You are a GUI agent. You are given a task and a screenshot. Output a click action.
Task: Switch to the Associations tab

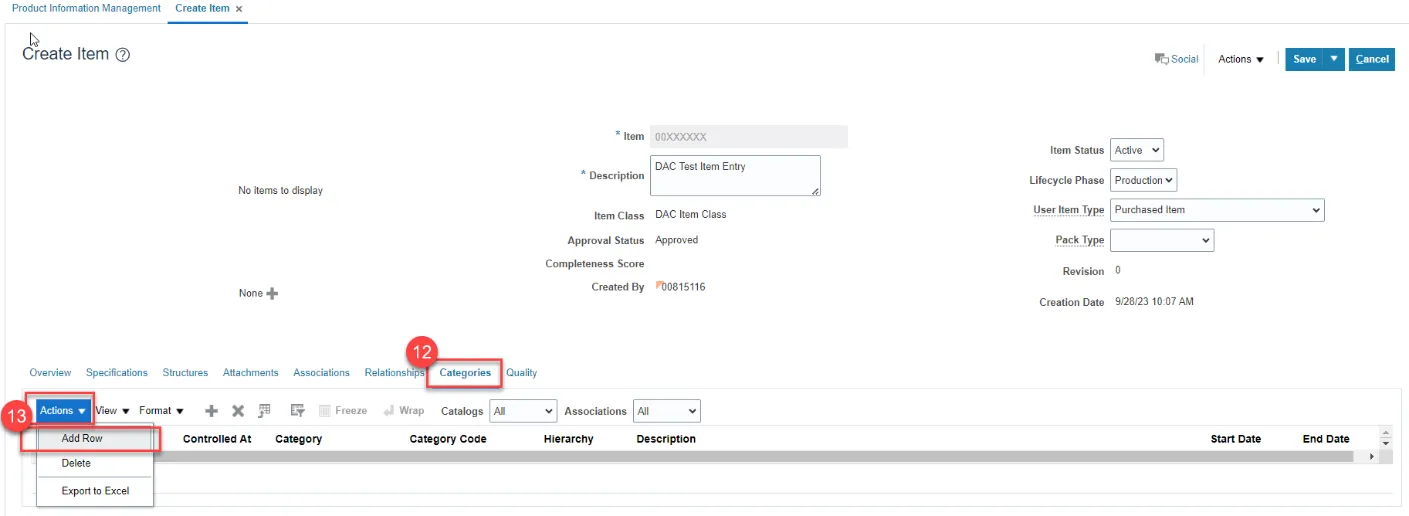[x=321, y=372]
